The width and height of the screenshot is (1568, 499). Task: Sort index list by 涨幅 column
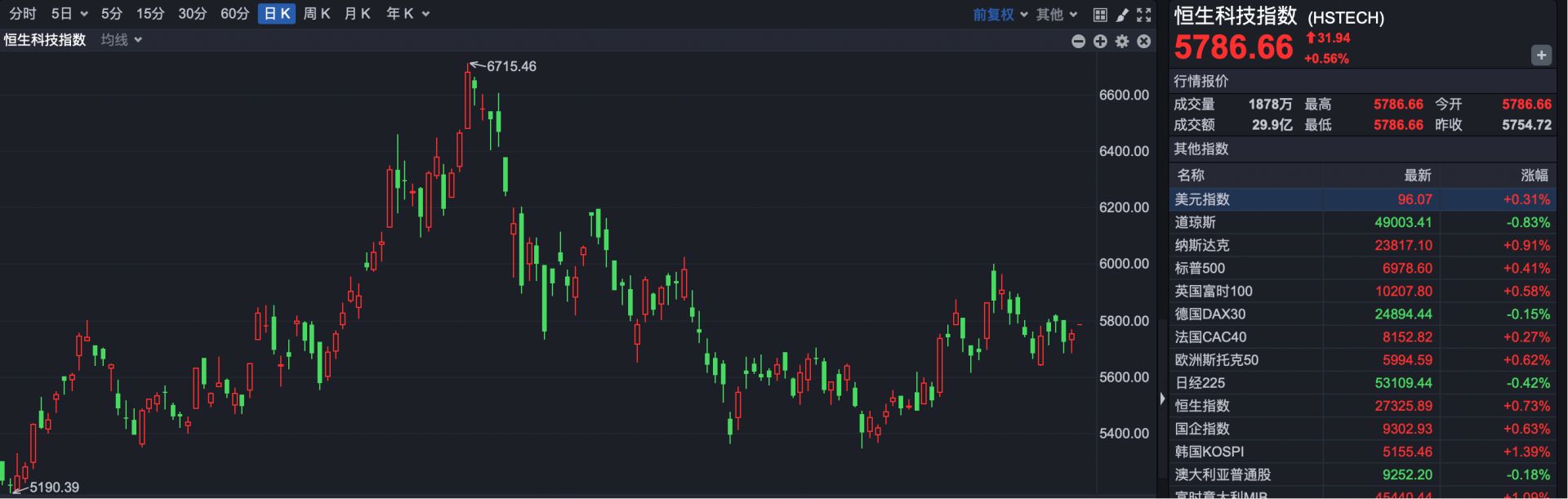(1534, 175)
